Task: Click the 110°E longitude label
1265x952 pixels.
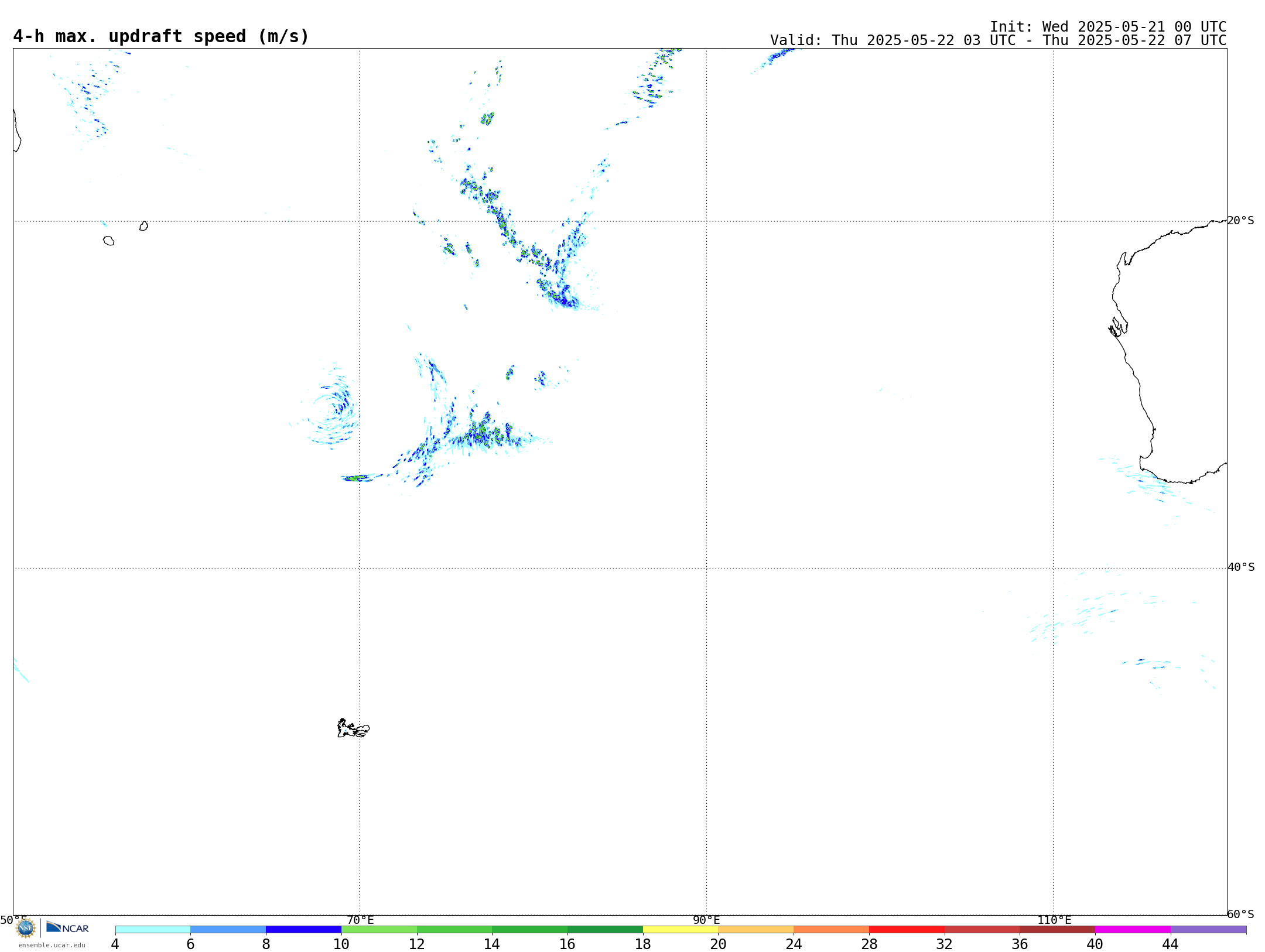Action: tap(1054, 920)
